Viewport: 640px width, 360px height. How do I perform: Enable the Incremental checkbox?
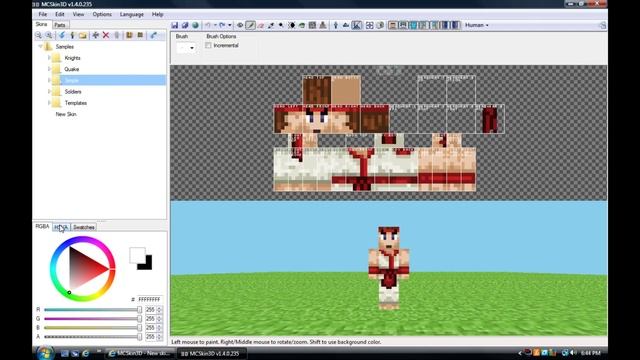209,46
